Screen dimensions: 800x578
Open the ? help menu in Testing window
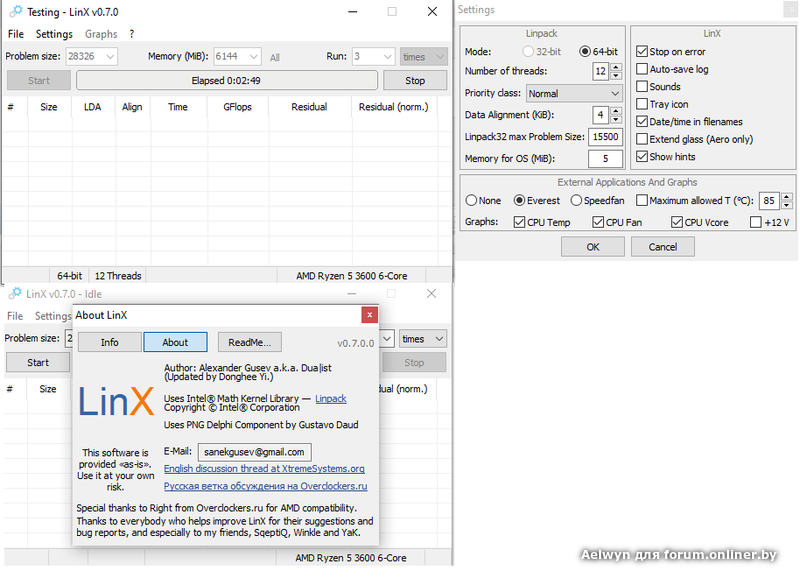pyautogui.click(x=132, y=34)
